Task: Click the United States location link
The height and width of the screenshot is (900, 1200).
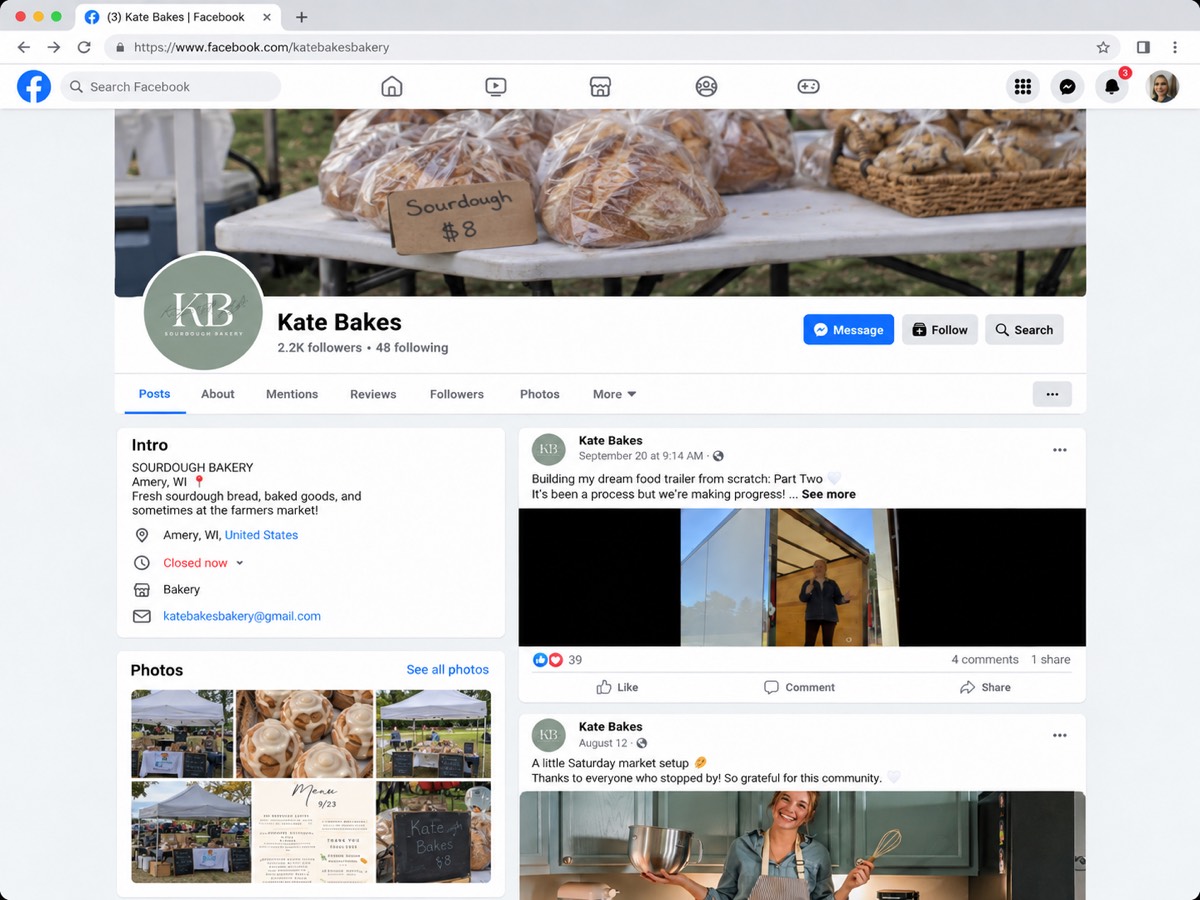Action: 261,536
